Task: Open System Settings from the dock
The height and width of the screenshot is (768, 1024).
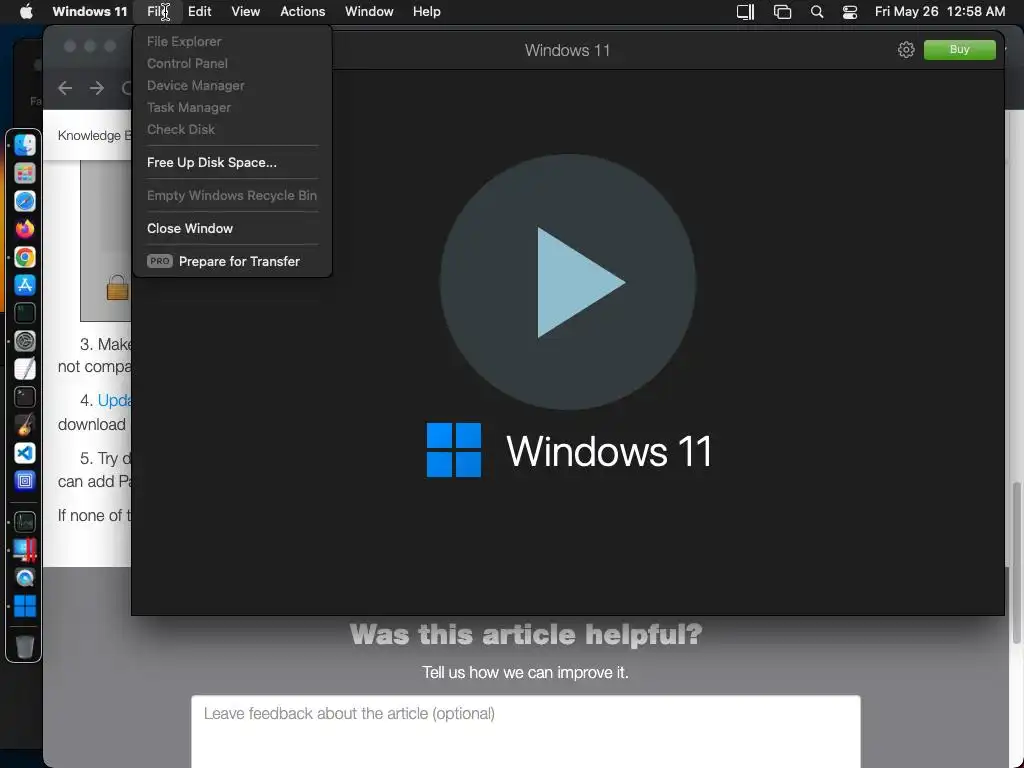Action: click(x=25, y=341)
